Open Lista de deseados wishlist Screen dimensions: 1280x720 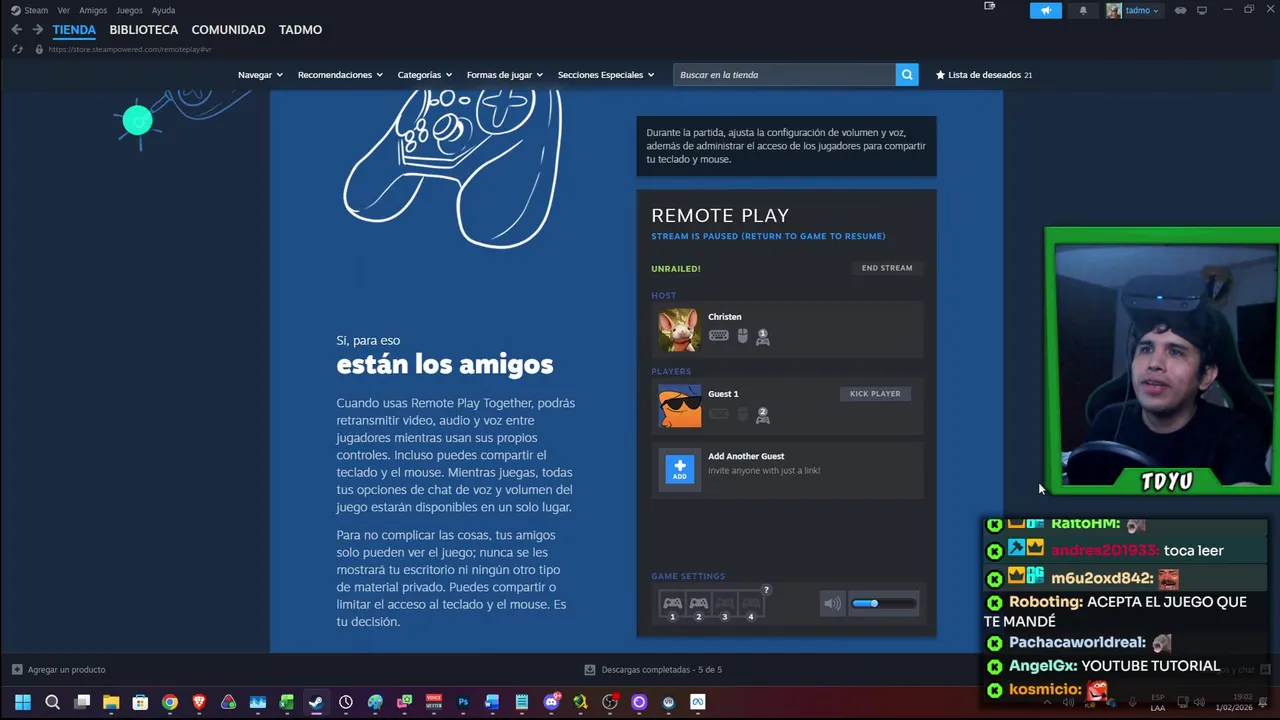(x=984, y=75)
